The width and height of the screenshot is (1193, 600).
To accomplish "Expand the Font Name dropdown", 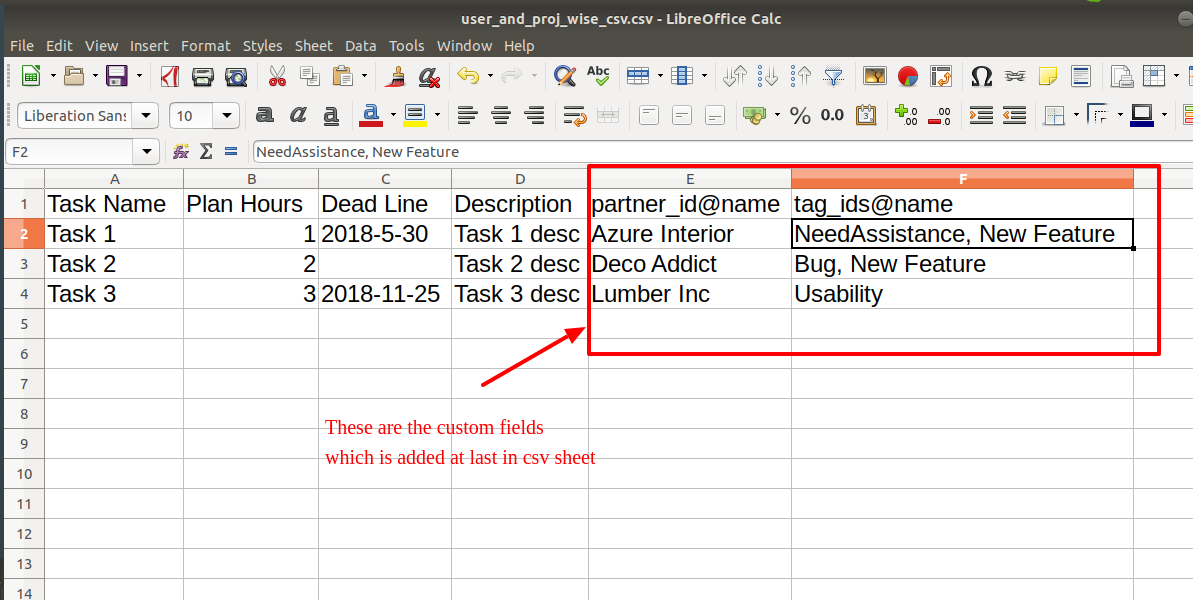I will pos(145,116).
